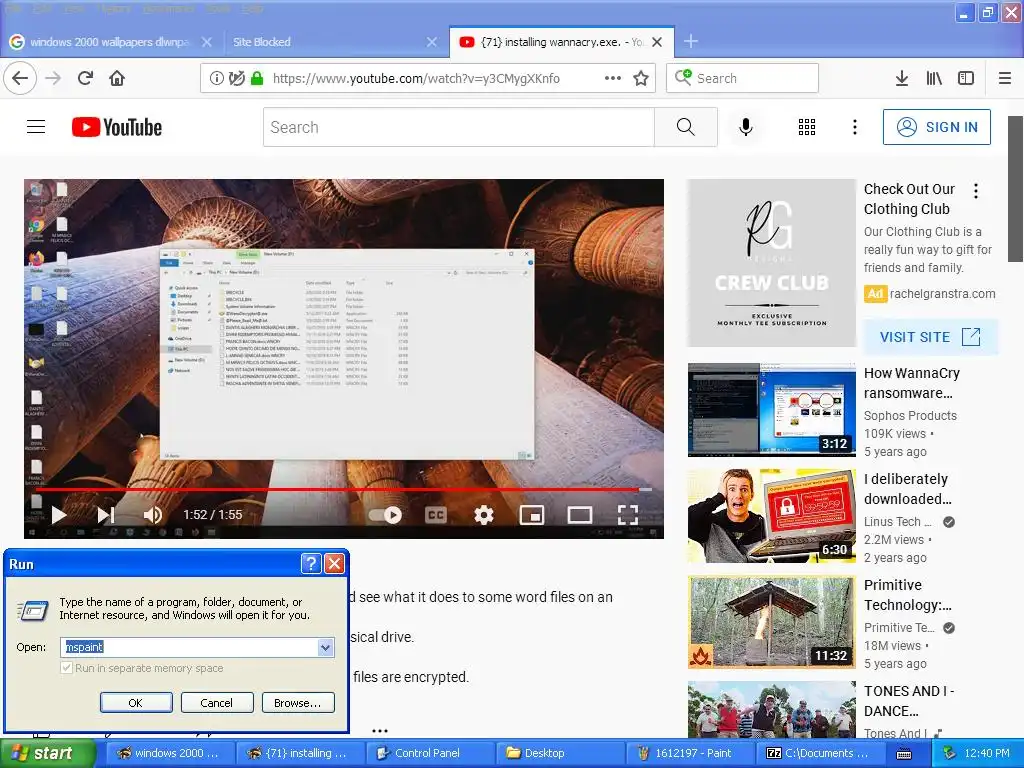Expand the Open combo box dropdown arrow
Image resolution: width=1024 pixels, height=768 pixels.
coord(325,647)
